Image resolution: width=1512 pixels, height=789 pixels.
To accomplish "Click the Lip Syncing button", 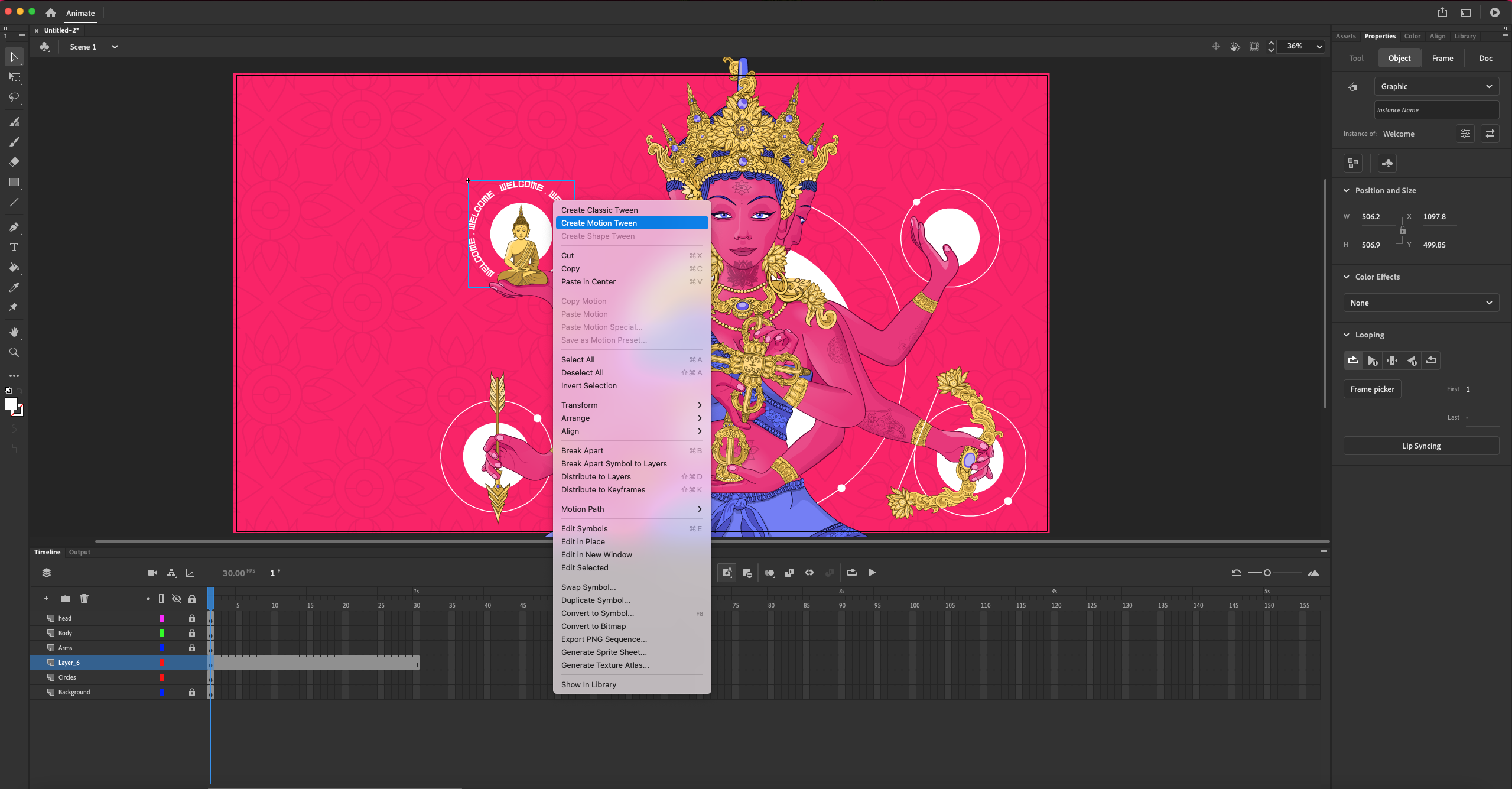I will pos(1420,446).
